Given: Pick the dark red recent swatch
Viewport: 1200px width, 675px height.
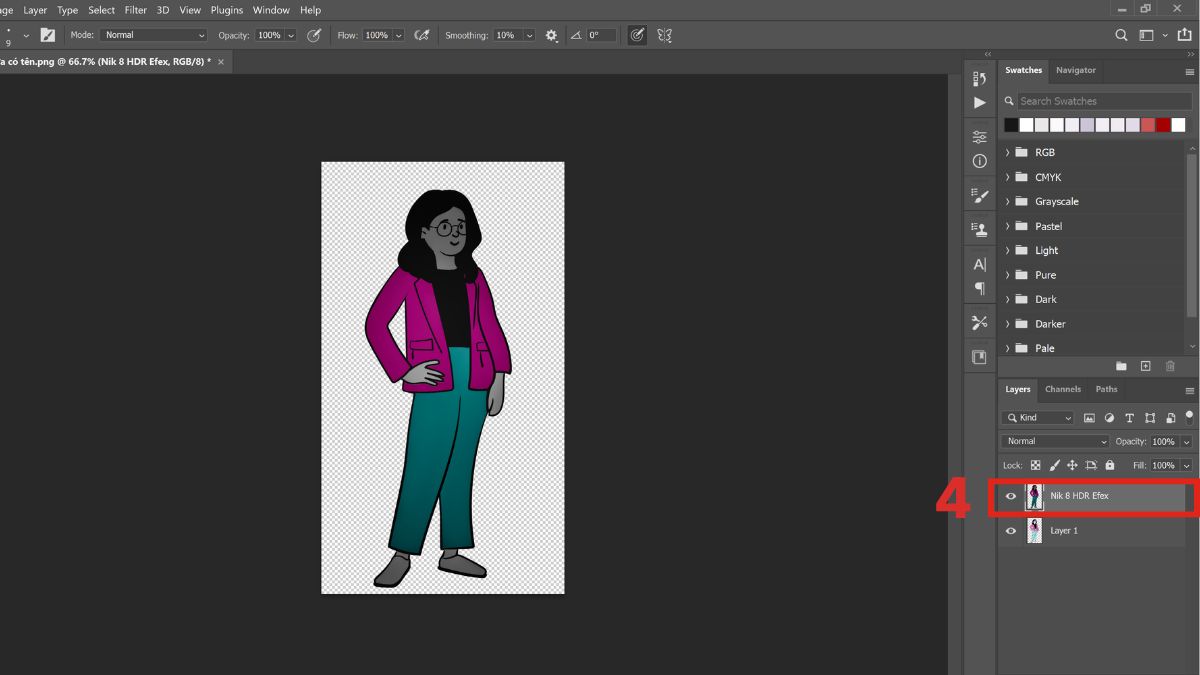Looking at the screenshot, I should 1162,125.
